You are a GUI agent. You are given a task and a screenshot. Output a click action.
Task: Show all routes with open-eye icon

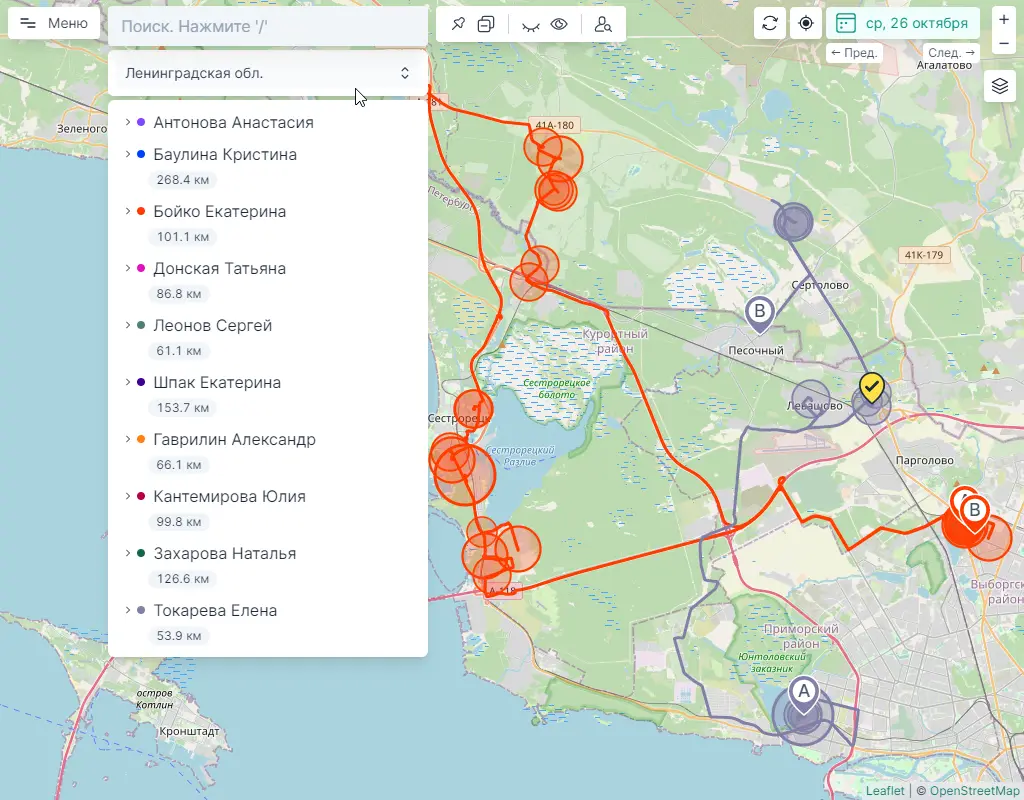(560, 24)
